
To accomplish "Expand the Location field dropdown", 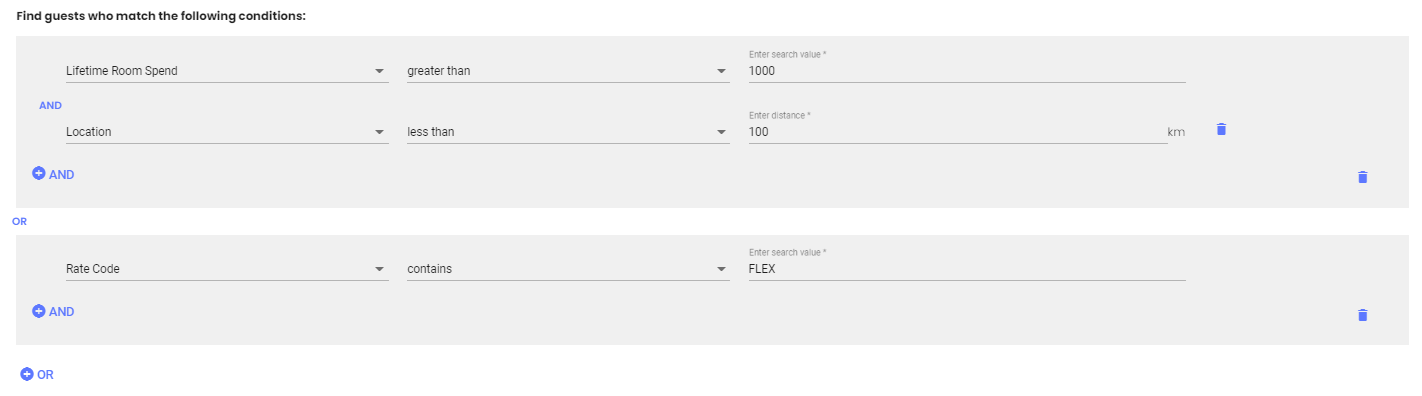I will click(227, 132).
